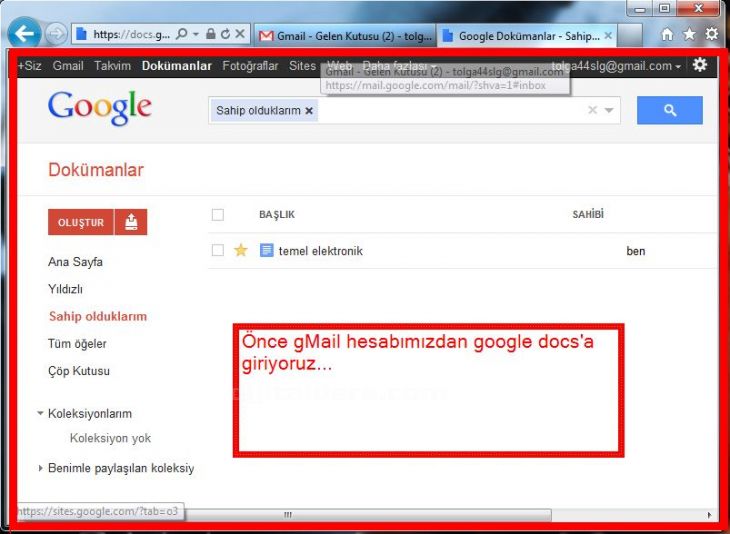Click the search magnifier in address bar

(182, 34)
